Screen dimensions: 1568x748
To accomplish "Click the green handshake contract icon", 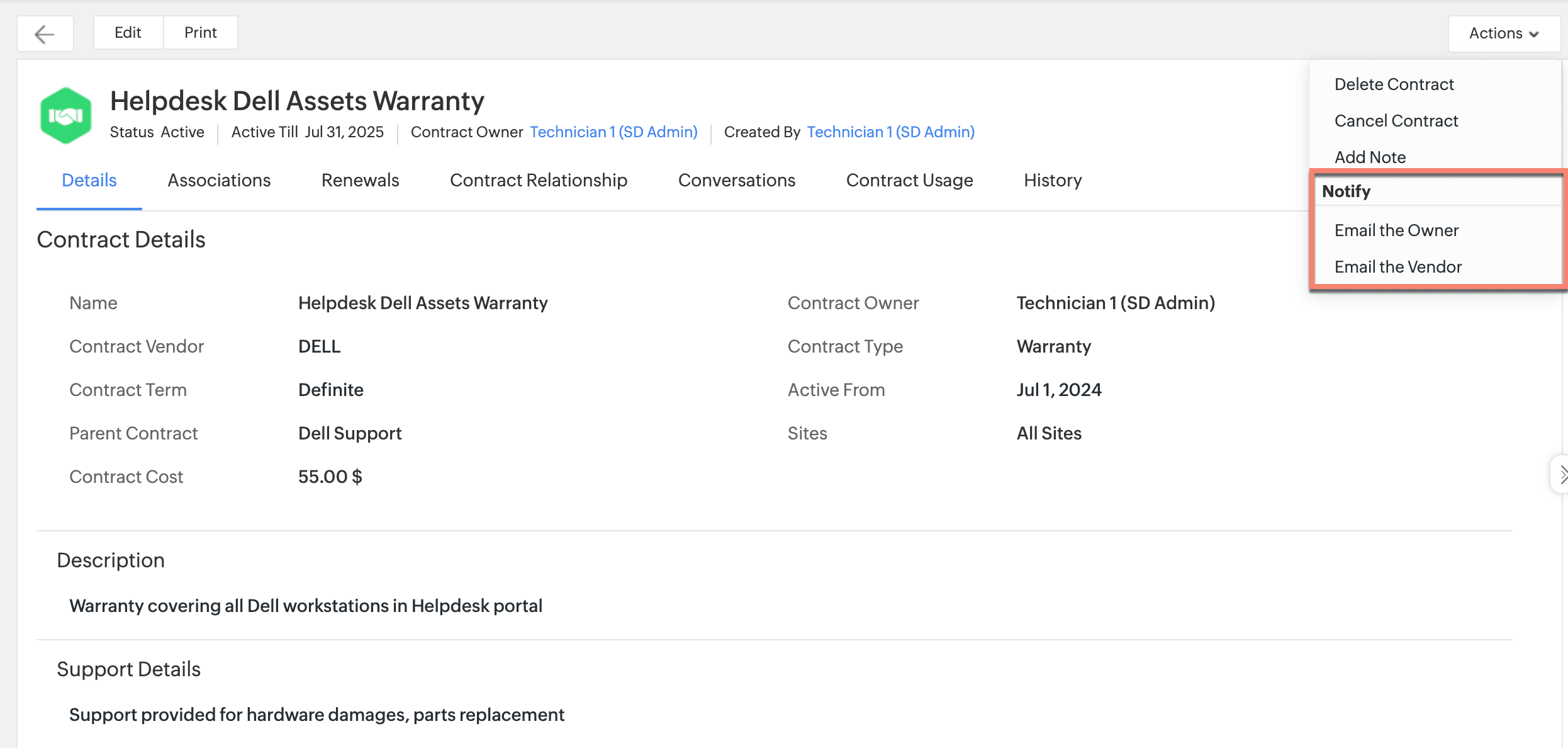I will click(x=65, y=116).
